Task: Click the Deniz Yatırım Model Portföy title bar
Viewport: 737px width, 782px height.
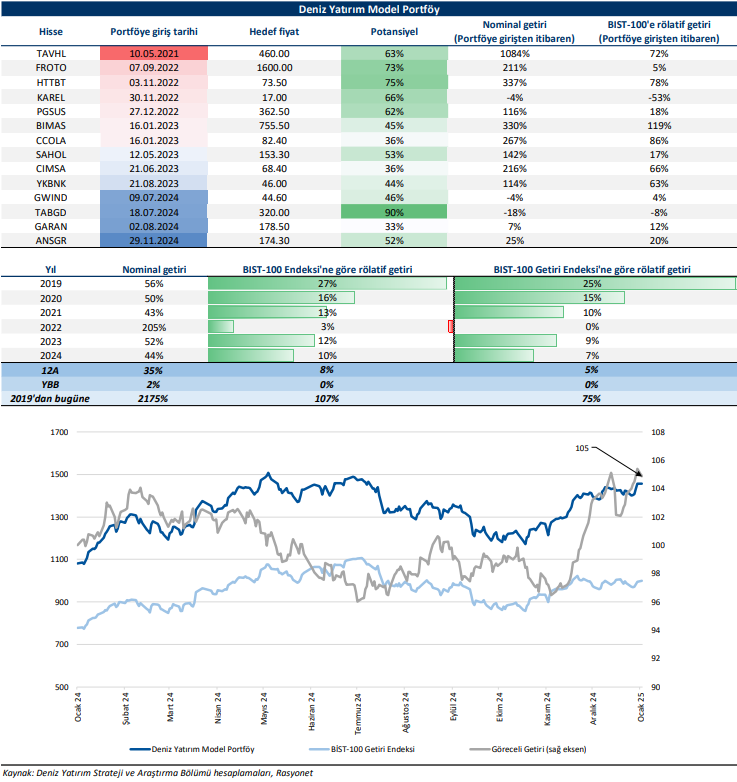Action: coord(368,9)
